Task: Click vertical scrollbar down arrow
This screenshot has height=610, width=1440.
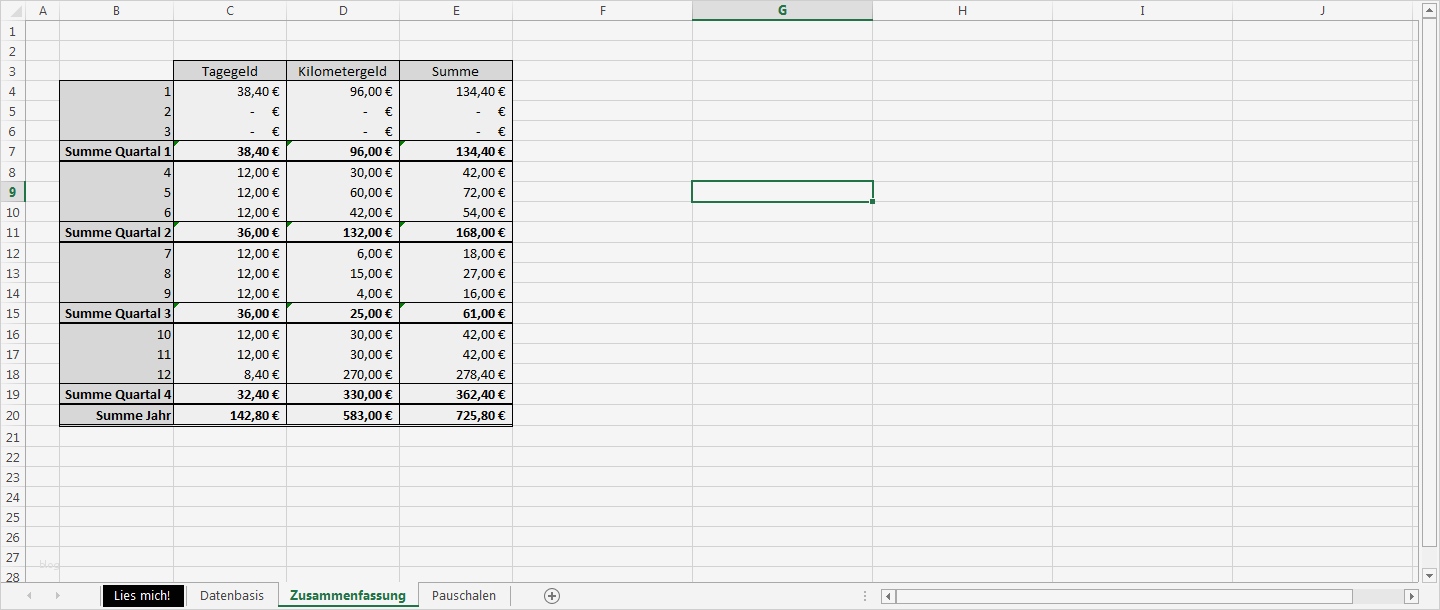Action: tap(1429, 575)
